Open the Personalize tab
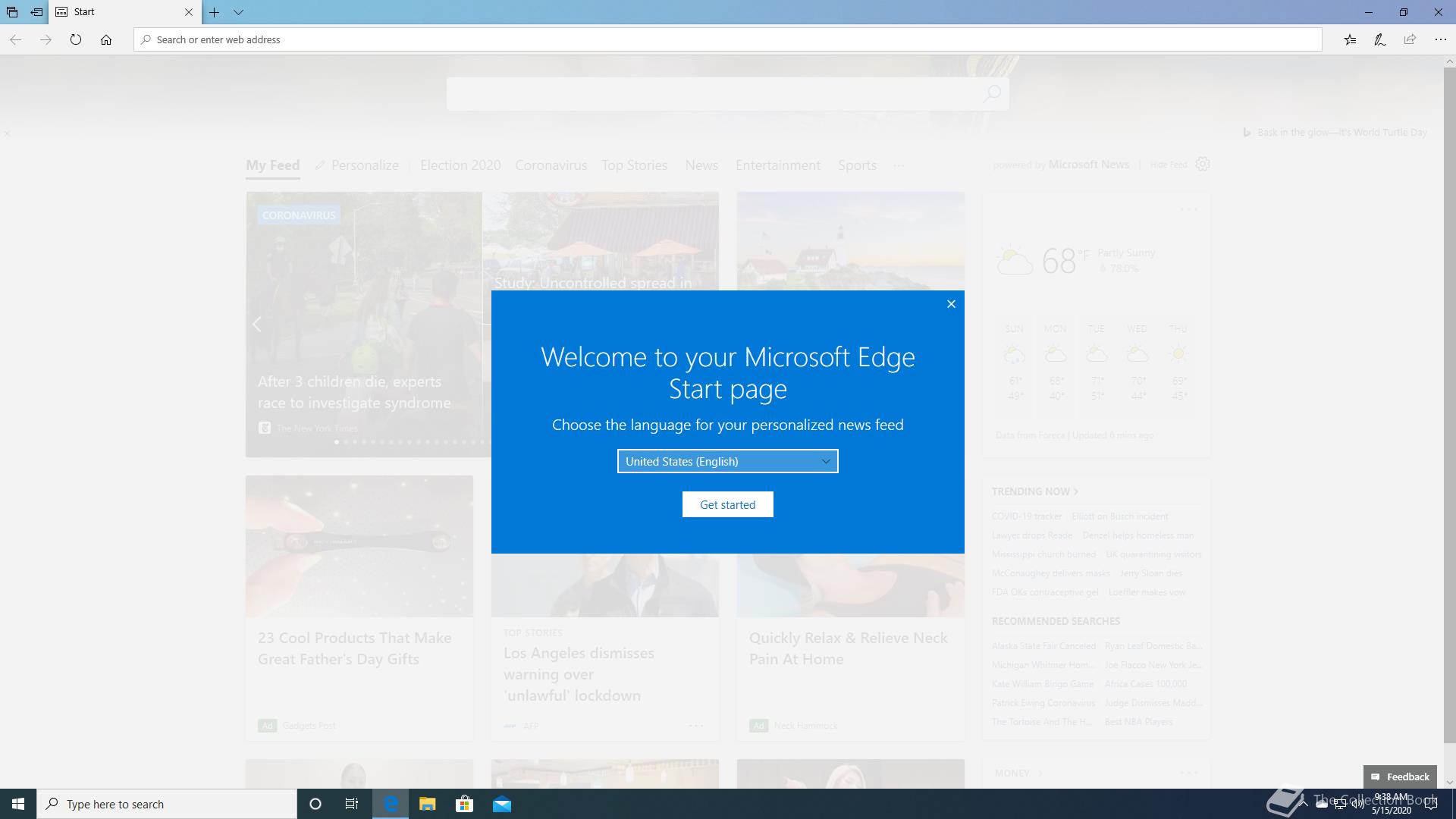 (357, 165)
